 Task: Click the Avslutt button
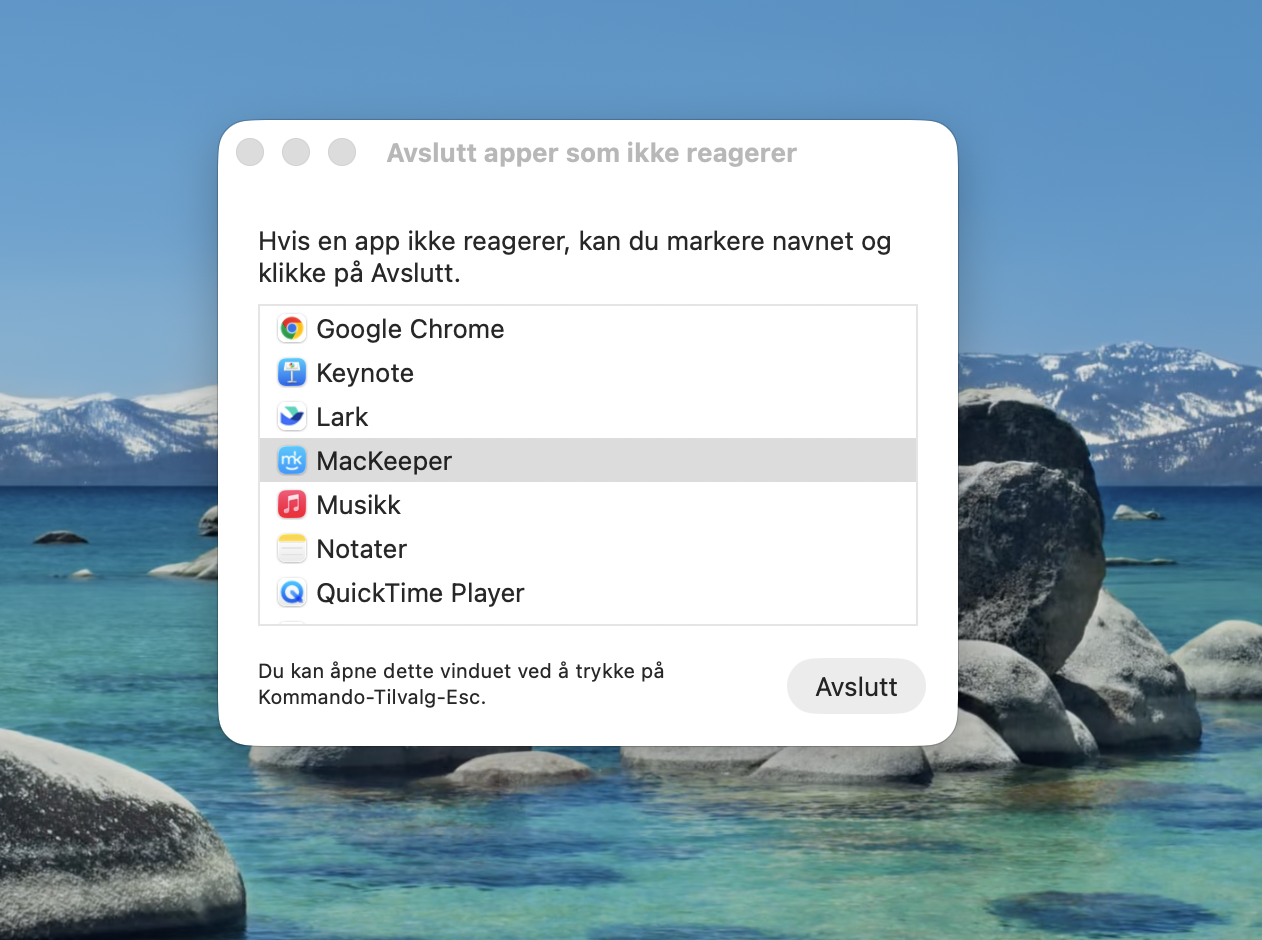point(856,687)
